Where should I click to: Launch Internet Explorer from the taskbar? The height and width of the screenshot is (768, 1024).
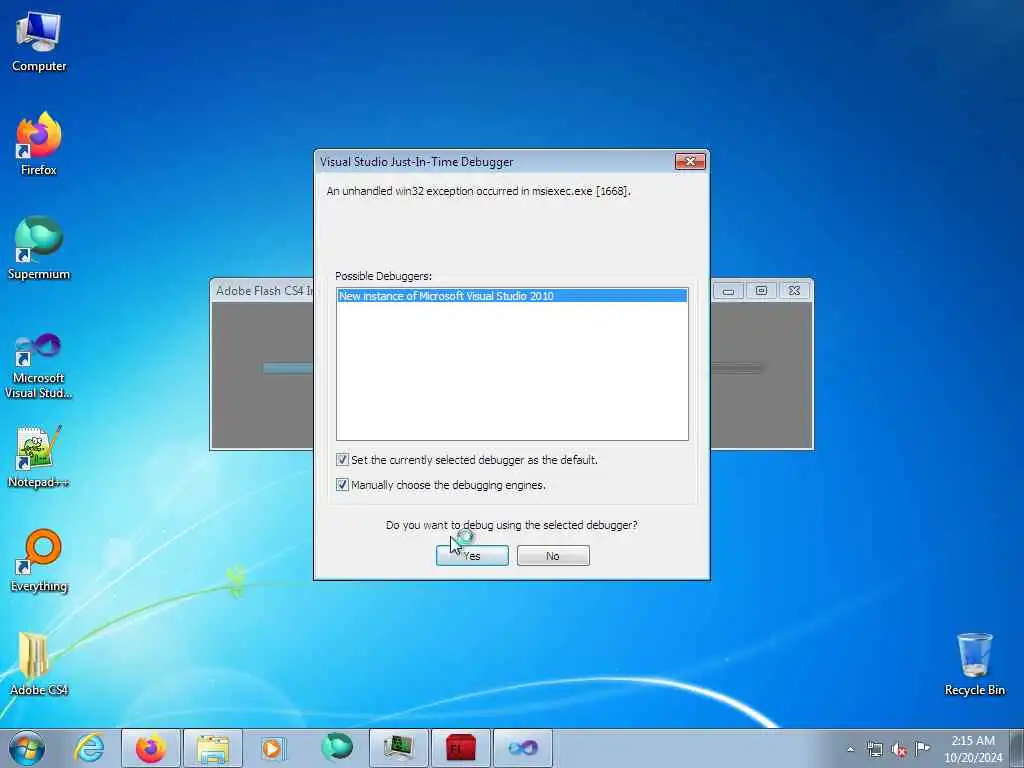pos(88,748)
